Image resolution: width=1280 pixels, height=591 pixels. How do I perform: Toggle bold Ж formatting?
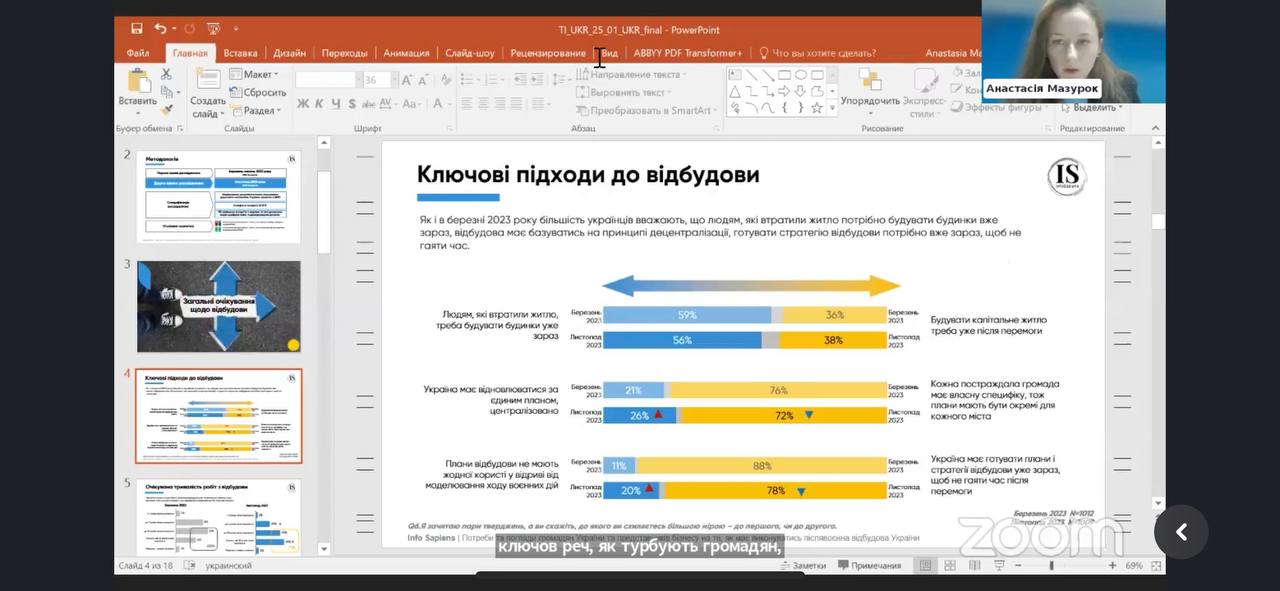[x=303, y=104]
